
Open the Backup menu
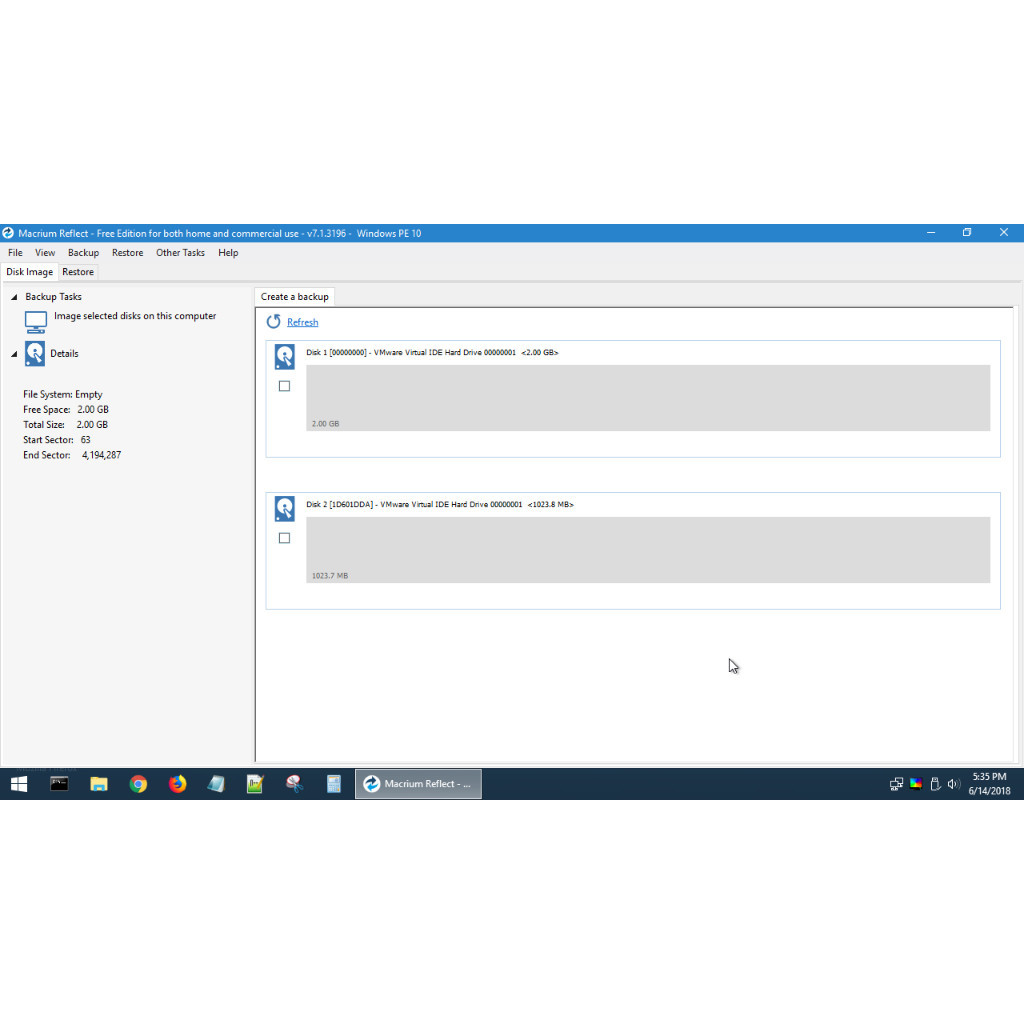83,253
